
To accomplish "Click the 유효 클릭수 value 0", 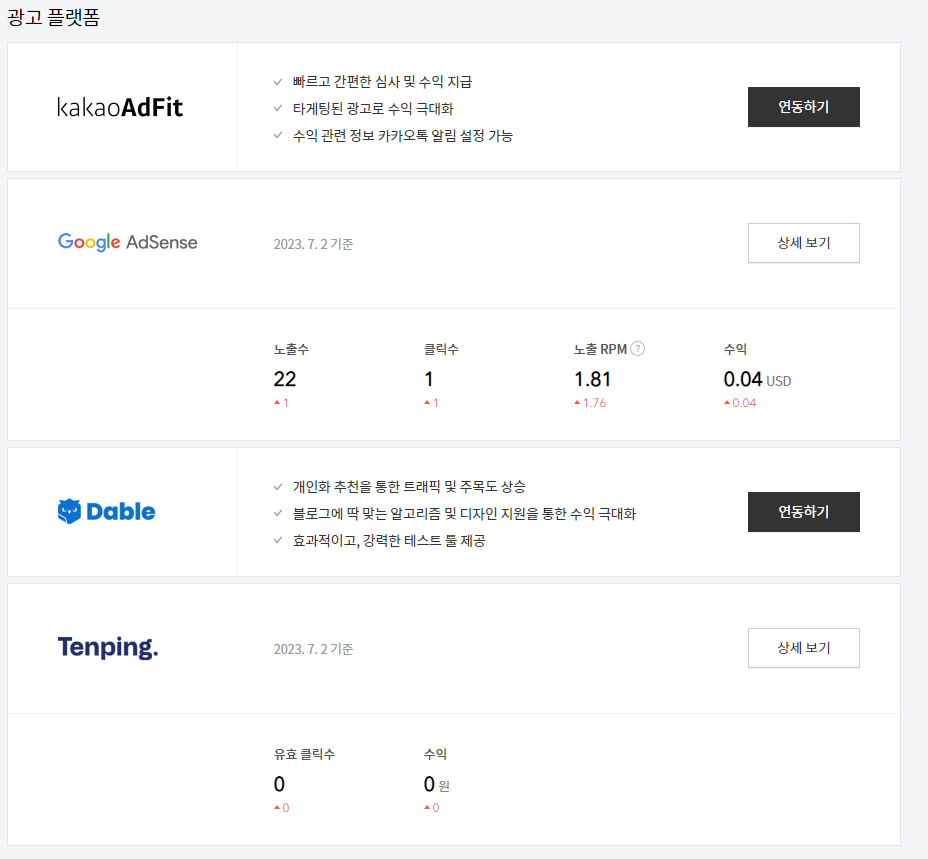I will coord(279,784).
